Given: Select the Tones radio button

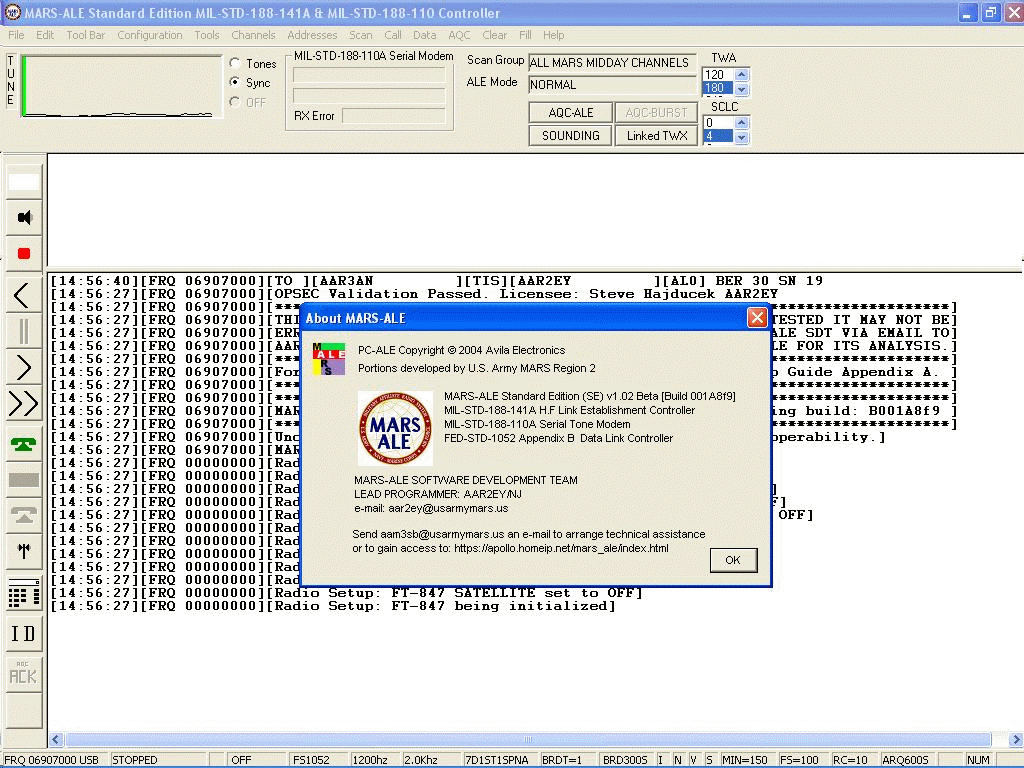Looking at the screenshot, I should [x=235, y=63].
